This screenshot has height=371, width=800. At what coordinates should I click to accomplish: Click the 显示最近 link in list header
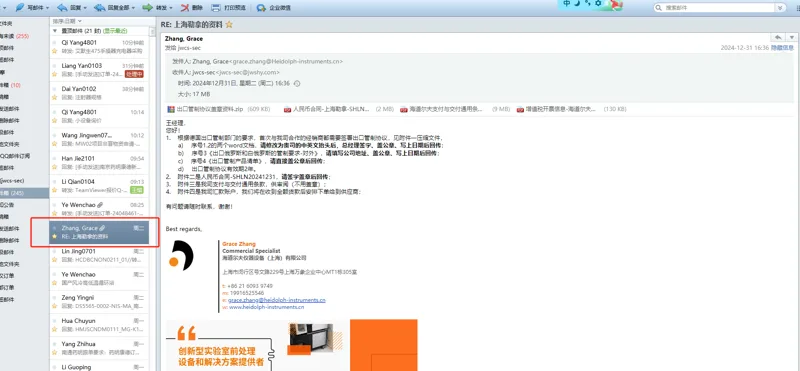coord(115,31)
